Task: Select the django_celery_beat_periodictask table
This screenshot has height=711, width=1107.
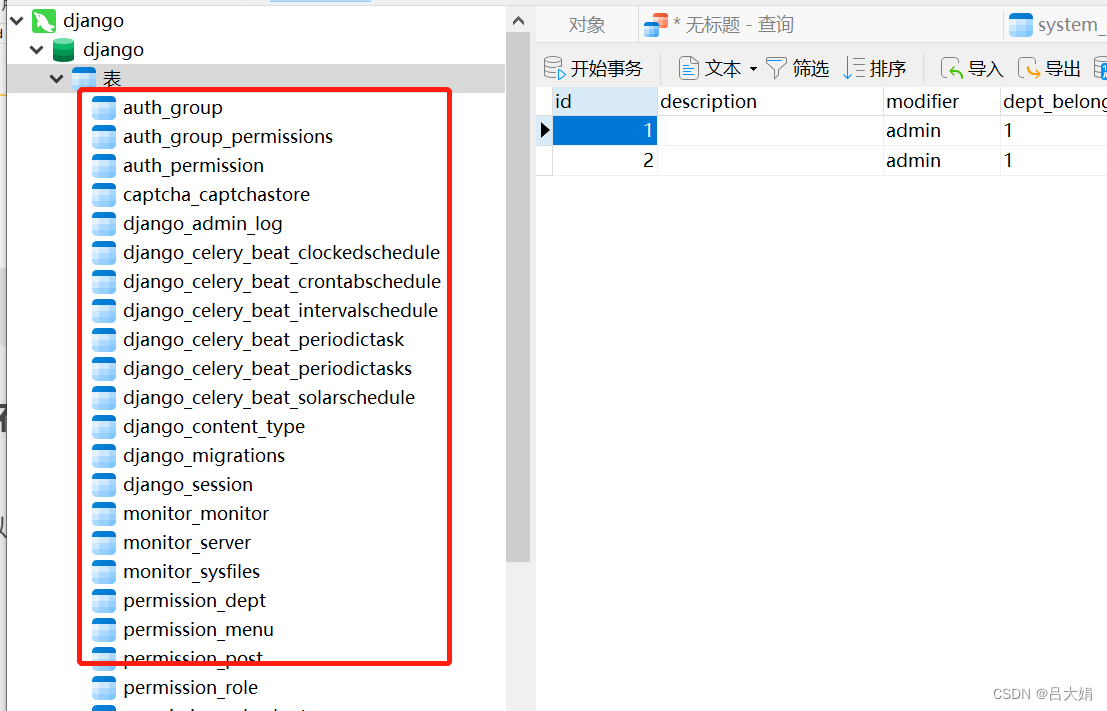Action: (x=263, y=340)
